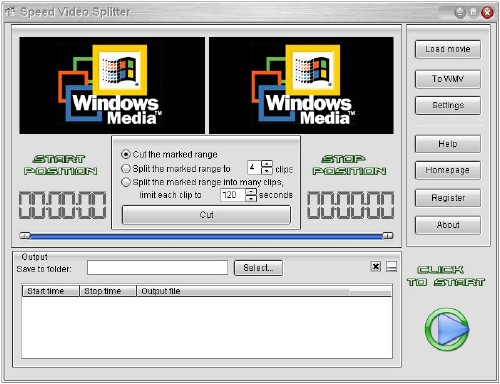Viewport: 500px width, 384px height.
Task: Click the X icon in Output panel
Action: tap(376, 266)
